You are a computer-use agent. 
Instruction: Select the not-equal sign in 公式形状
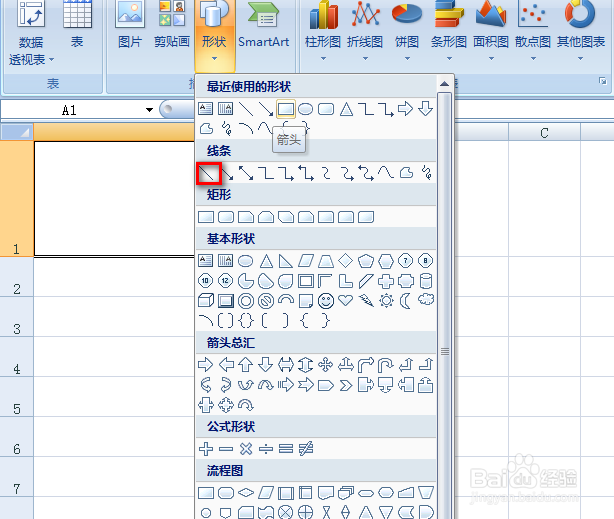(x=306, y=449)
